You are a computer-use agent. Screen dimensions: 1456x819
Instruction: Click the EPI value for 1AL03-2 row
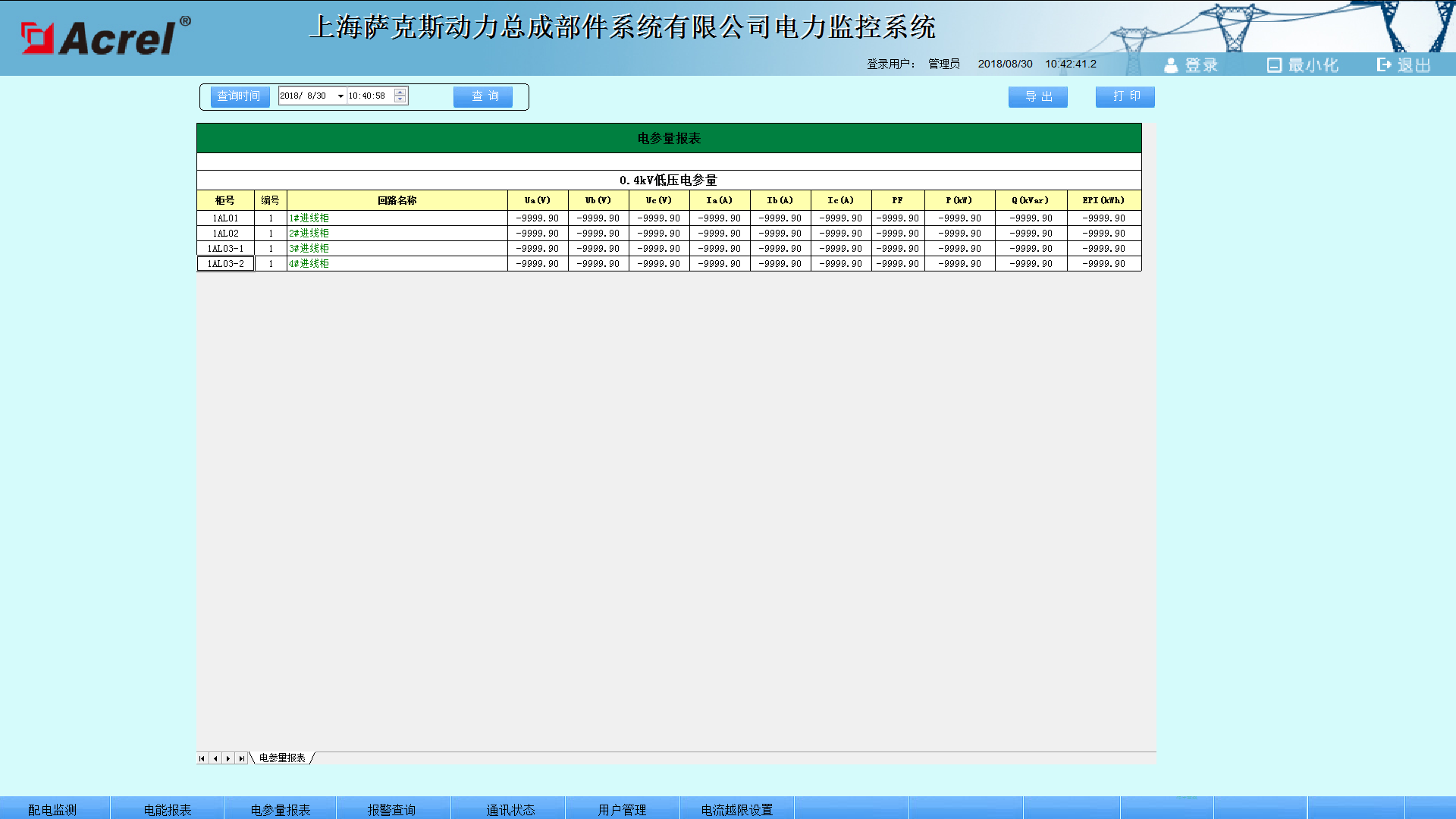pyautogui.click(x=1104, y=264)
